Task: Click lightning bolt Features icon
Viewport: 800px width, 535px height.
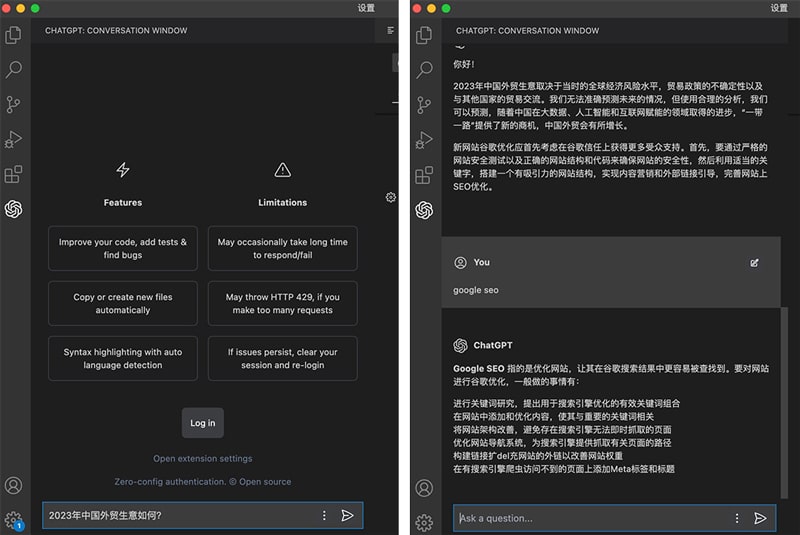Action: [123, 170]
